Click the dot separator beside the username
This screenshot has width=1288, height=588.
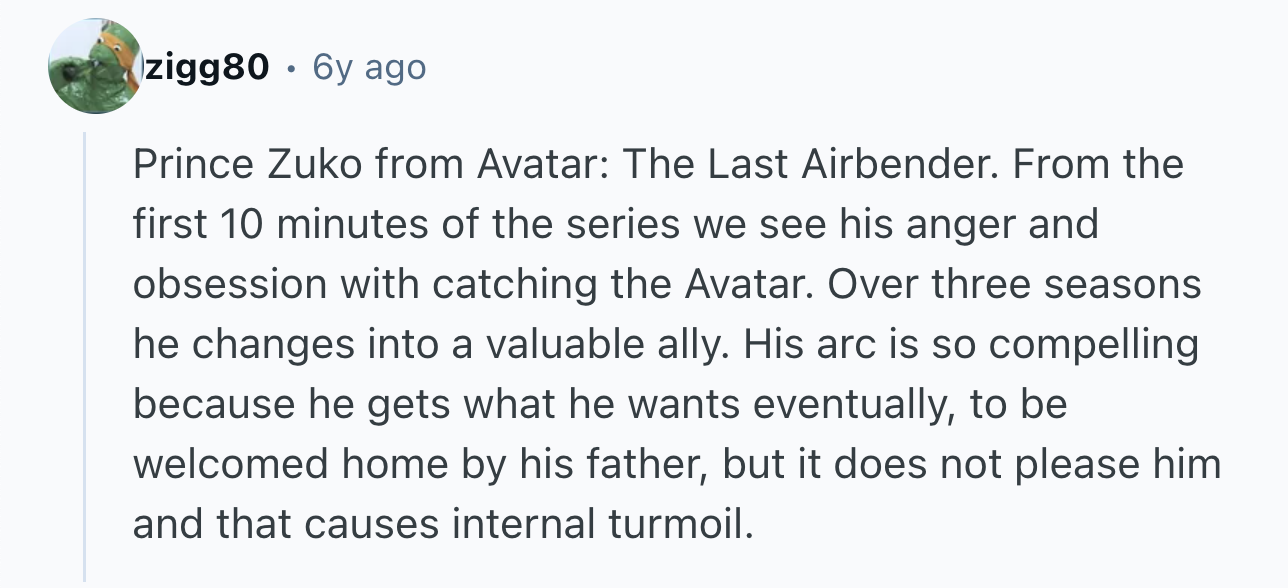click(x=291, y=68)
